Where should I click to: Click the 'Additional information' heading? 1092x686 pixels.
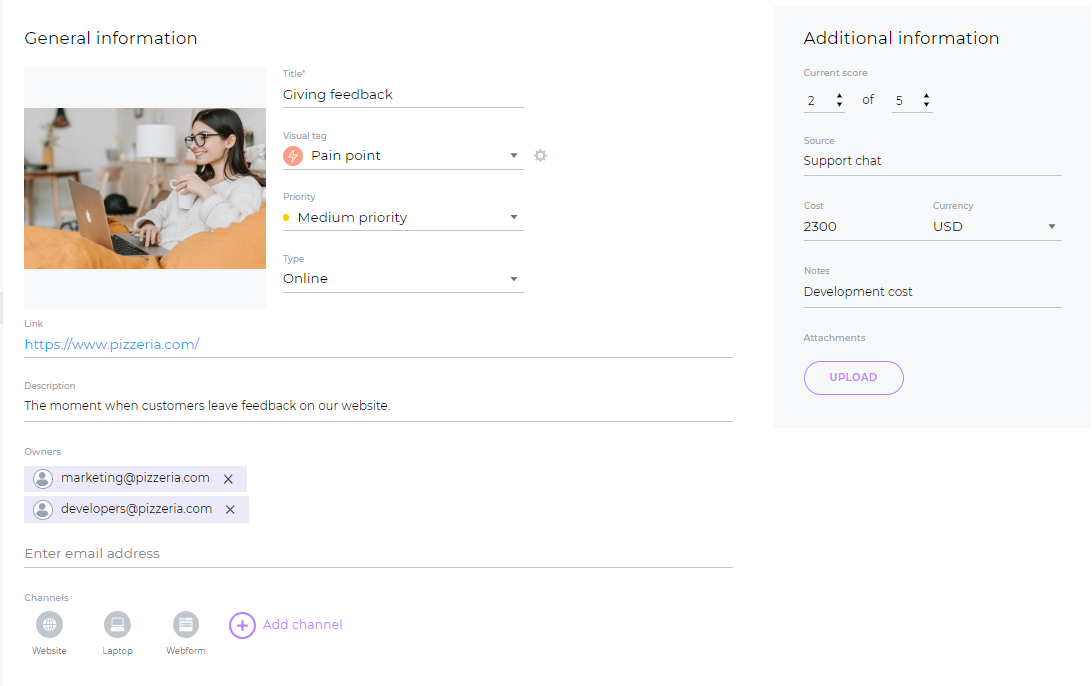click(x=901, y=38)
